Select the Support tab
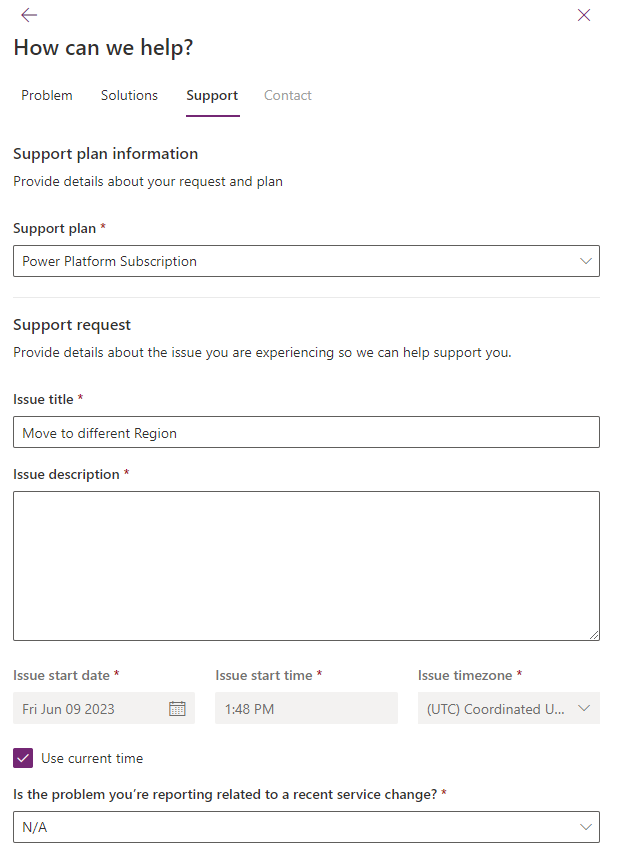The height and width of the screenshot is (860, 619). click(x=212, y=95)
